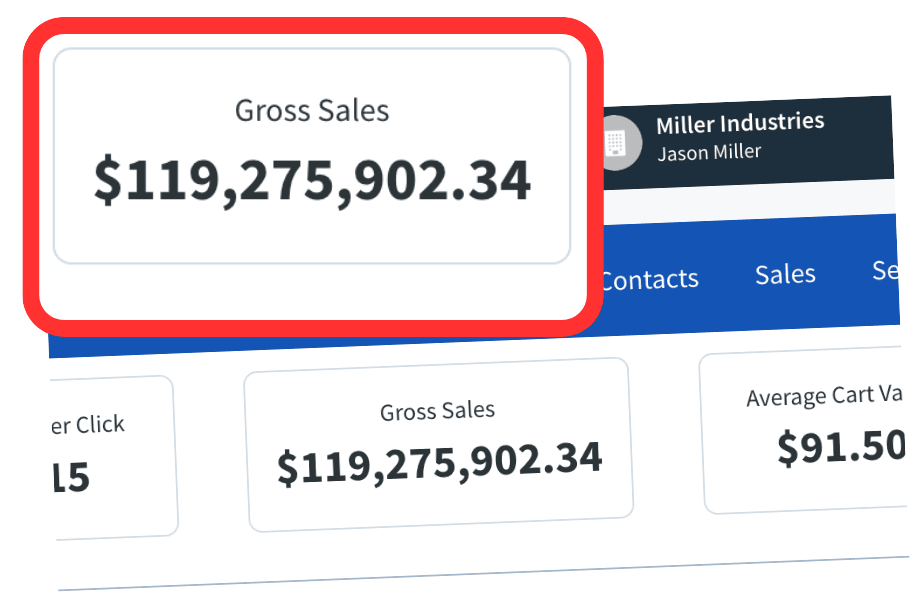Click the large $119,275,902.34 figure in callout

point(312,180)
